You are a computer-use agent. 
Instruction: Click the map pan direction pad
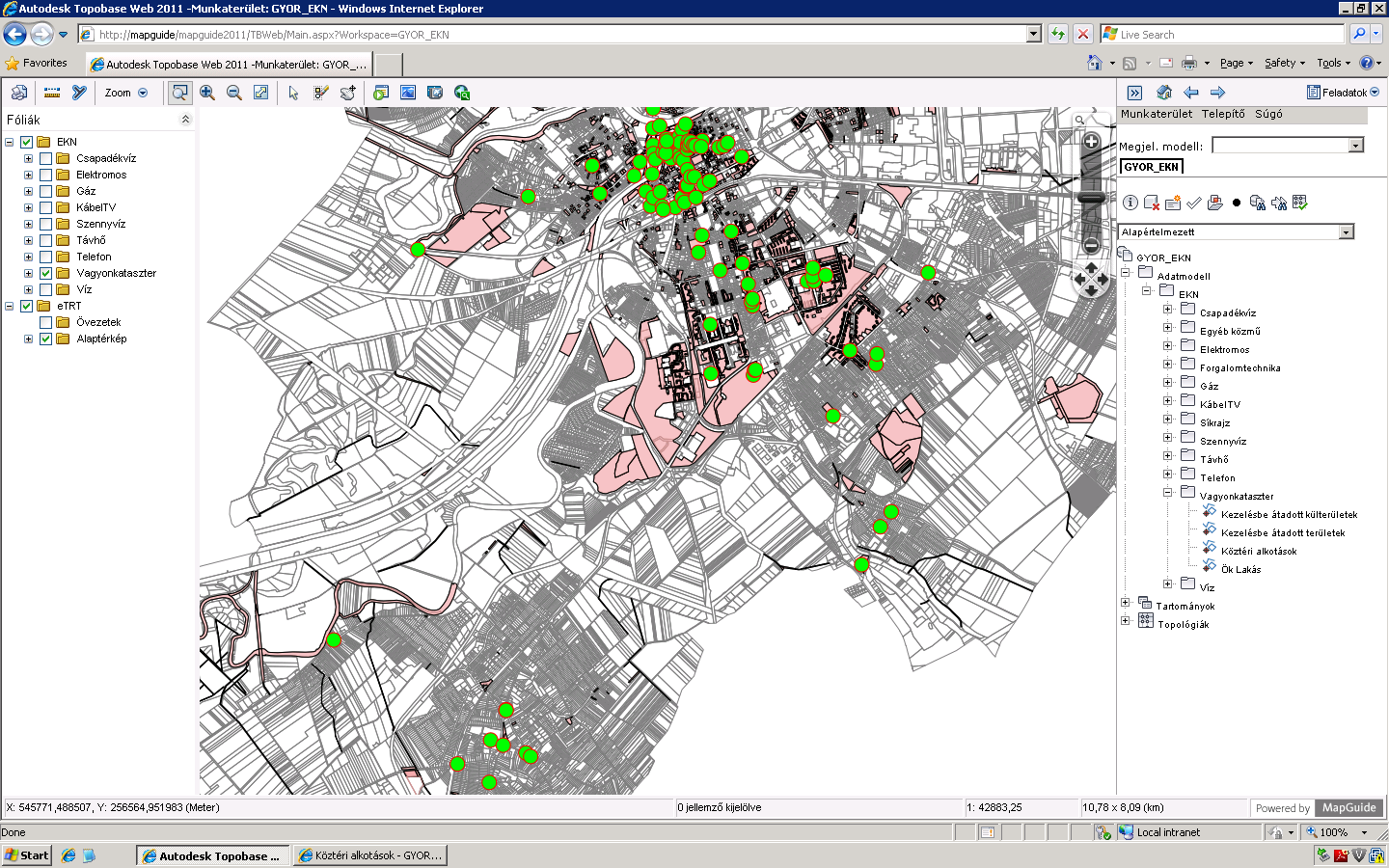pos(1091,280)
